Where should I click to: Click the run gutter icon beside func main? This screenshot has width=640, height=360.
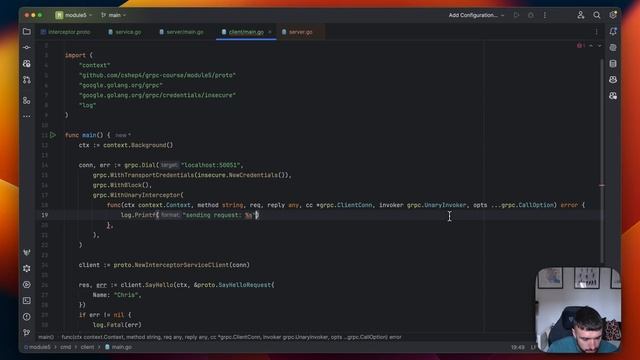[53, 135]
